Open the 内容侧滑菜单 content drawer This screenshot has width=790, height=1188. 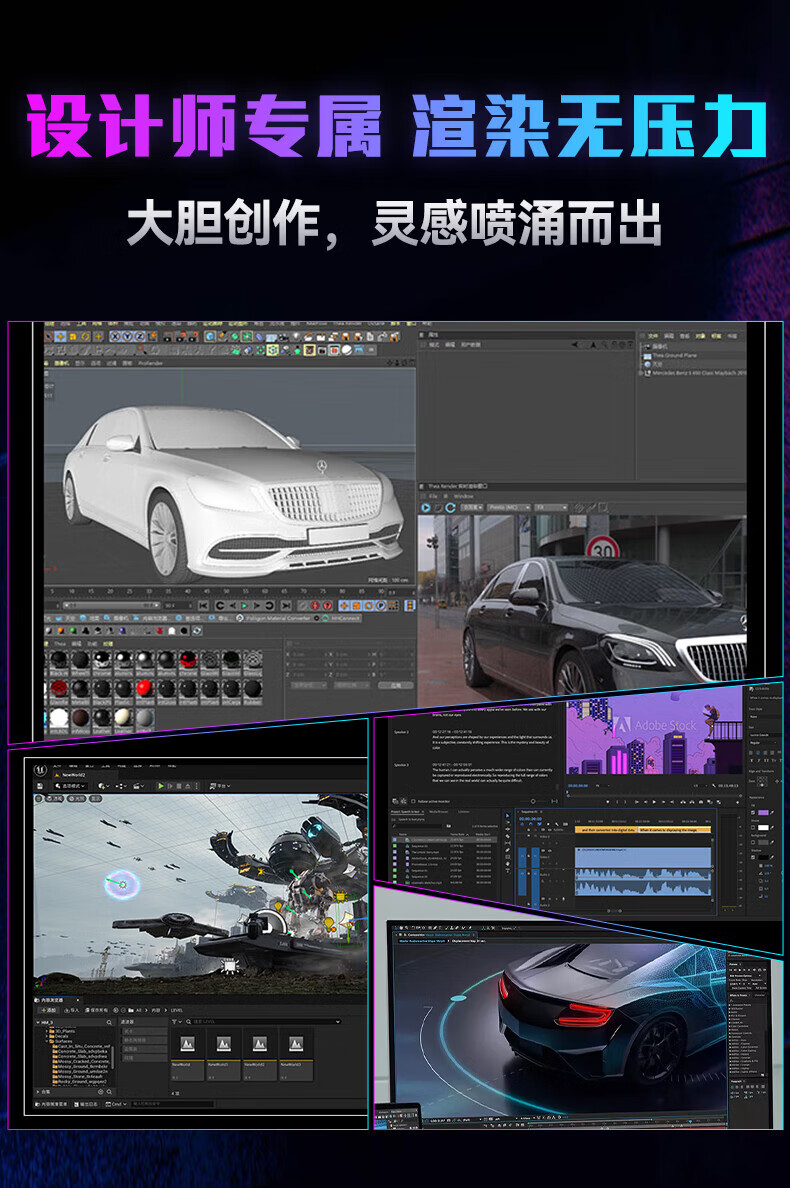(x=51, y=1104)
